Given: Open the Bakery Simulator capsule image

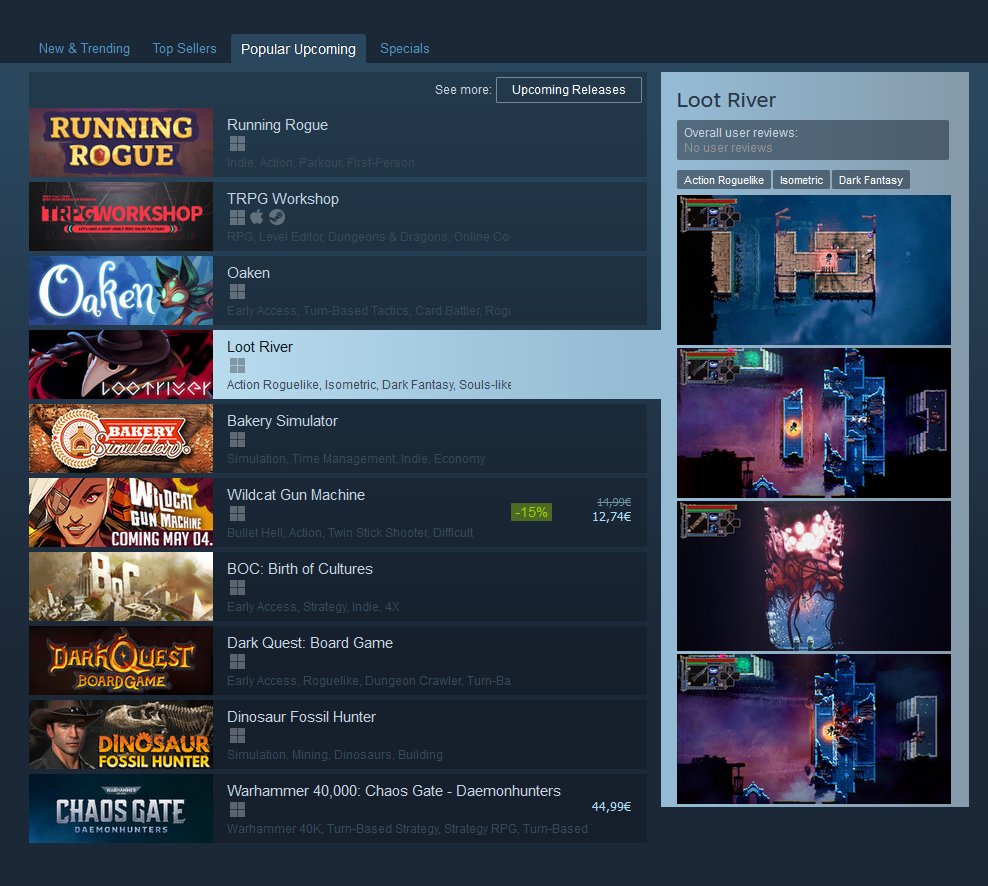Looking at the screenshot, I should [121, 439].
